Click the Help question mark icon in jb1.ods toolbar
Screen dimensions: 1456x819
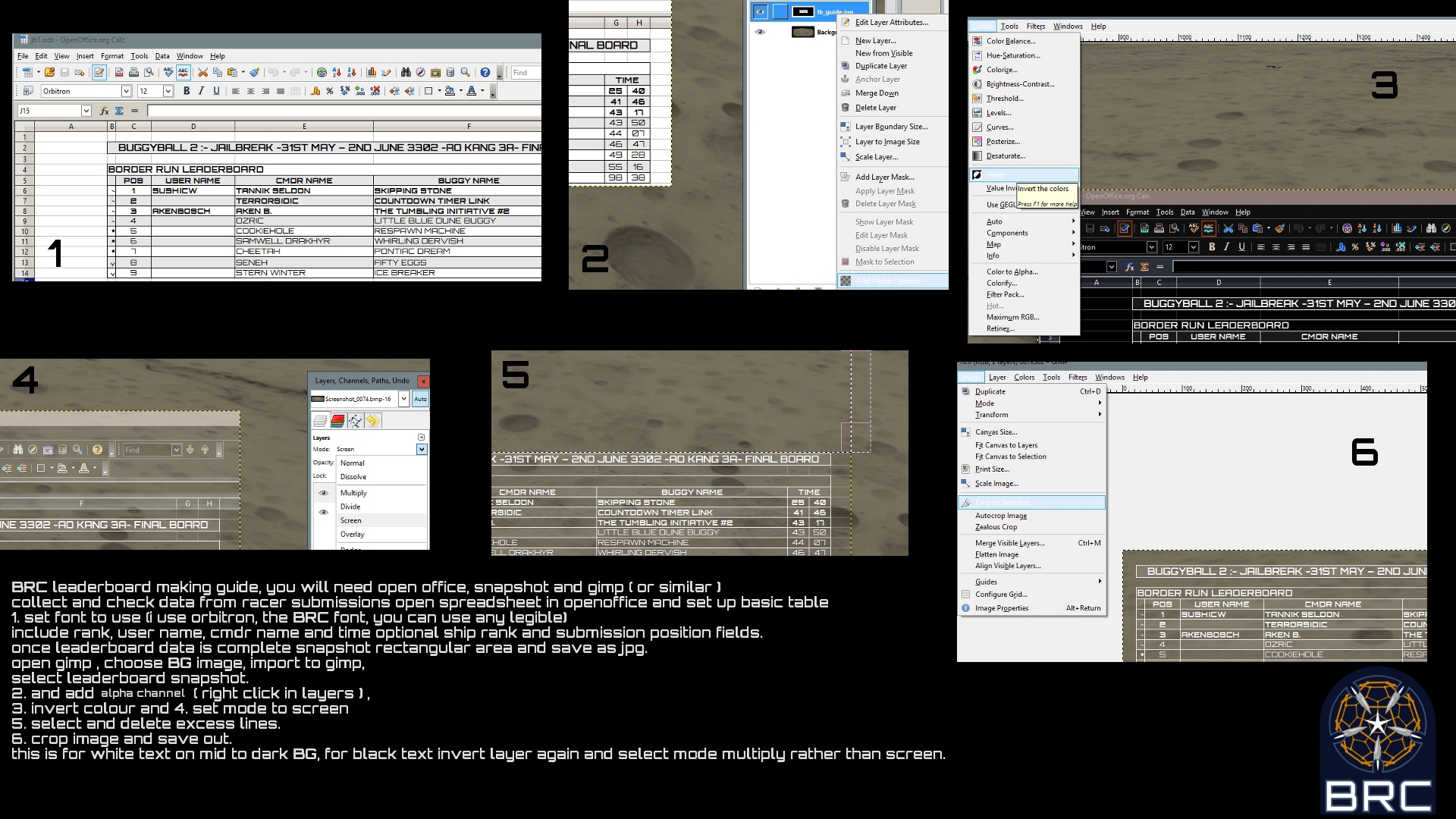pos(485,73)
